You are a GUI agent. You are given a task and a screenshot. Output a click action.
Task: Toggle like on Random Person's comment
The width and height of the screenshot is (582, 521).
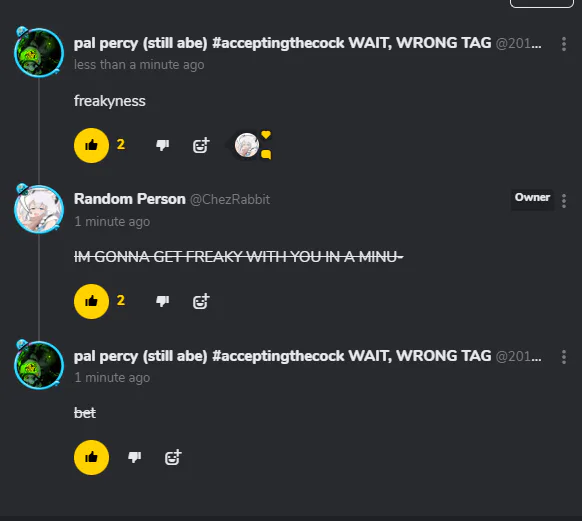[x=91, y=301]
